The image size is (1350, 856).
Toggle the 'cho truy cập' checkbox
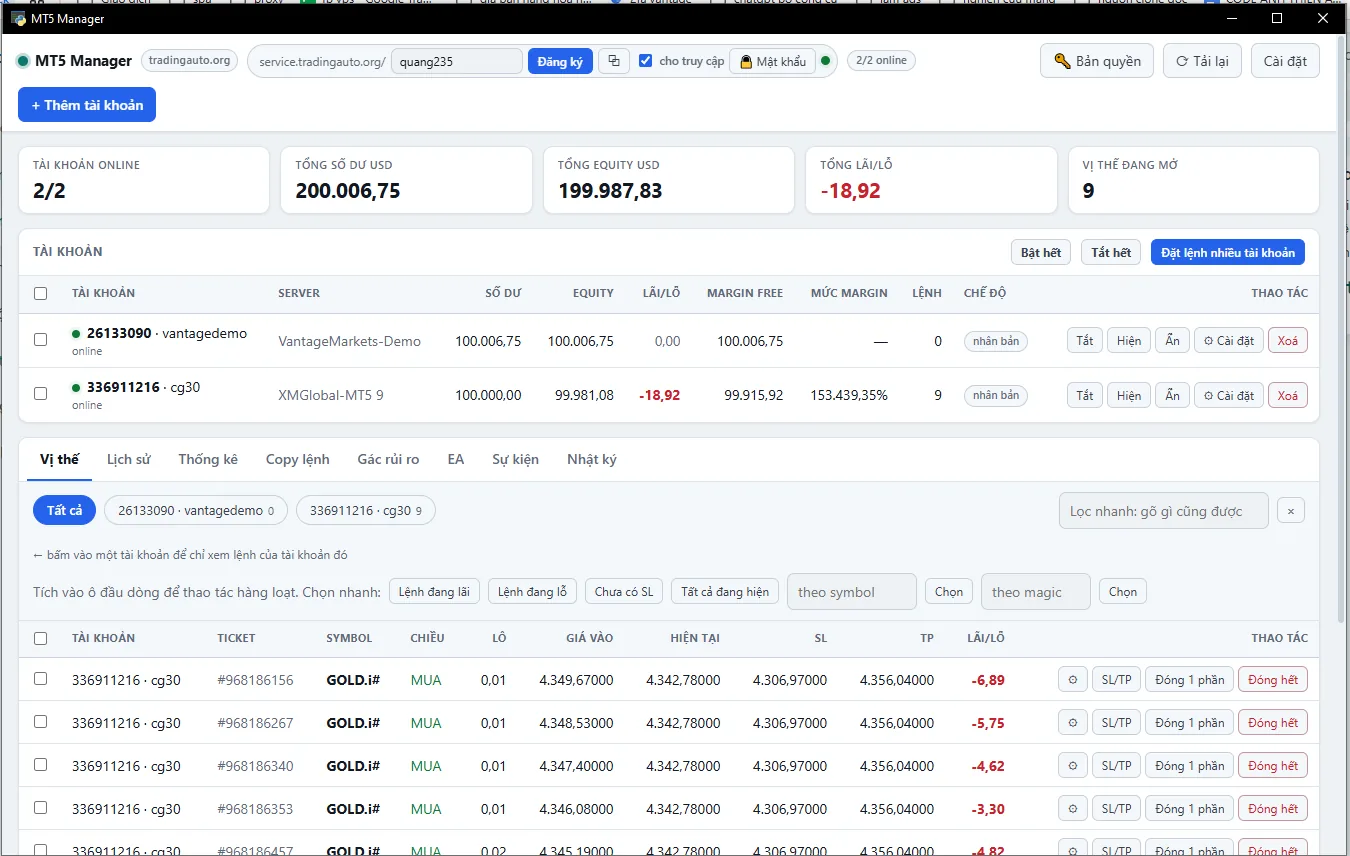click(646, 61)
